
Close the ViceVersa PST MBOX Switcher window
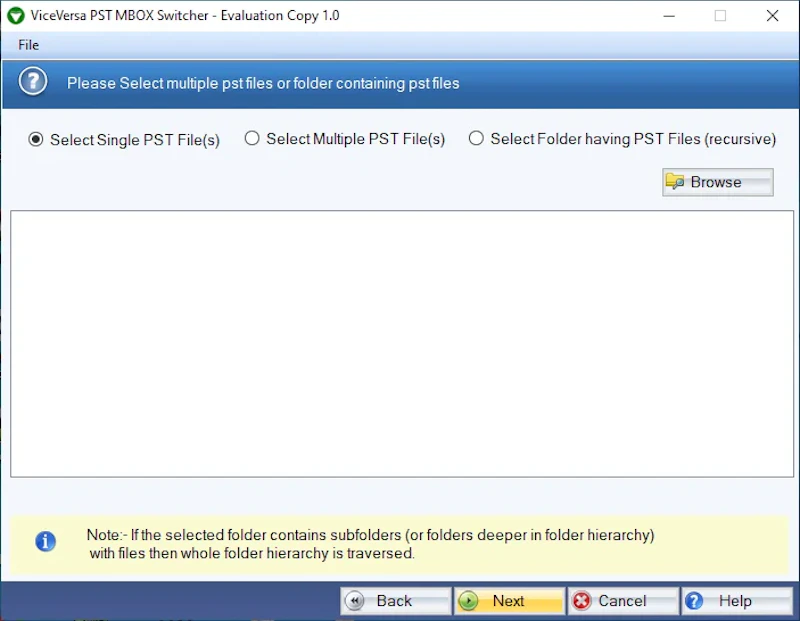(772, 16)
